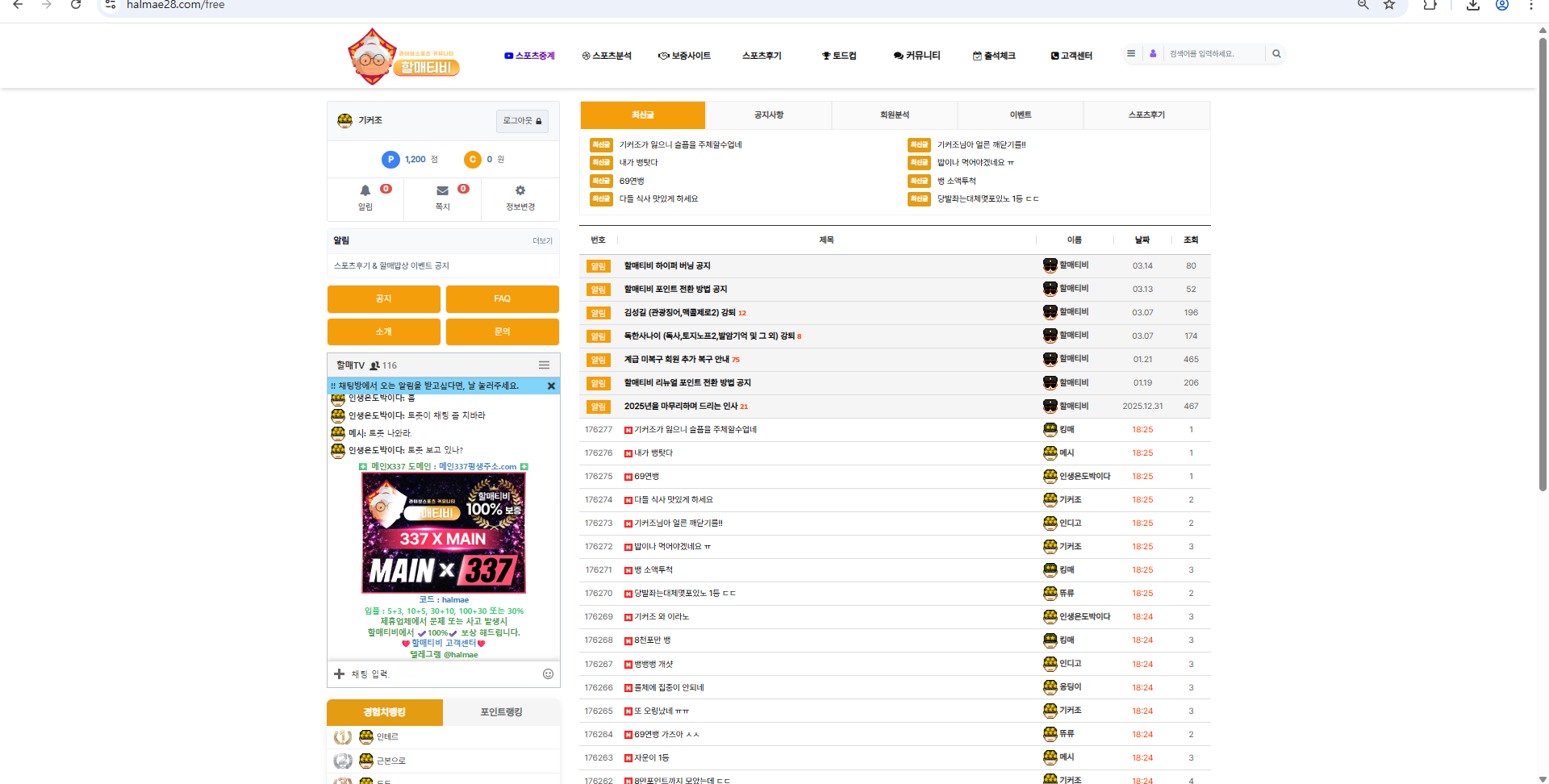
Task: Open the emoji picker in chat
Action: tap(548, 674)
